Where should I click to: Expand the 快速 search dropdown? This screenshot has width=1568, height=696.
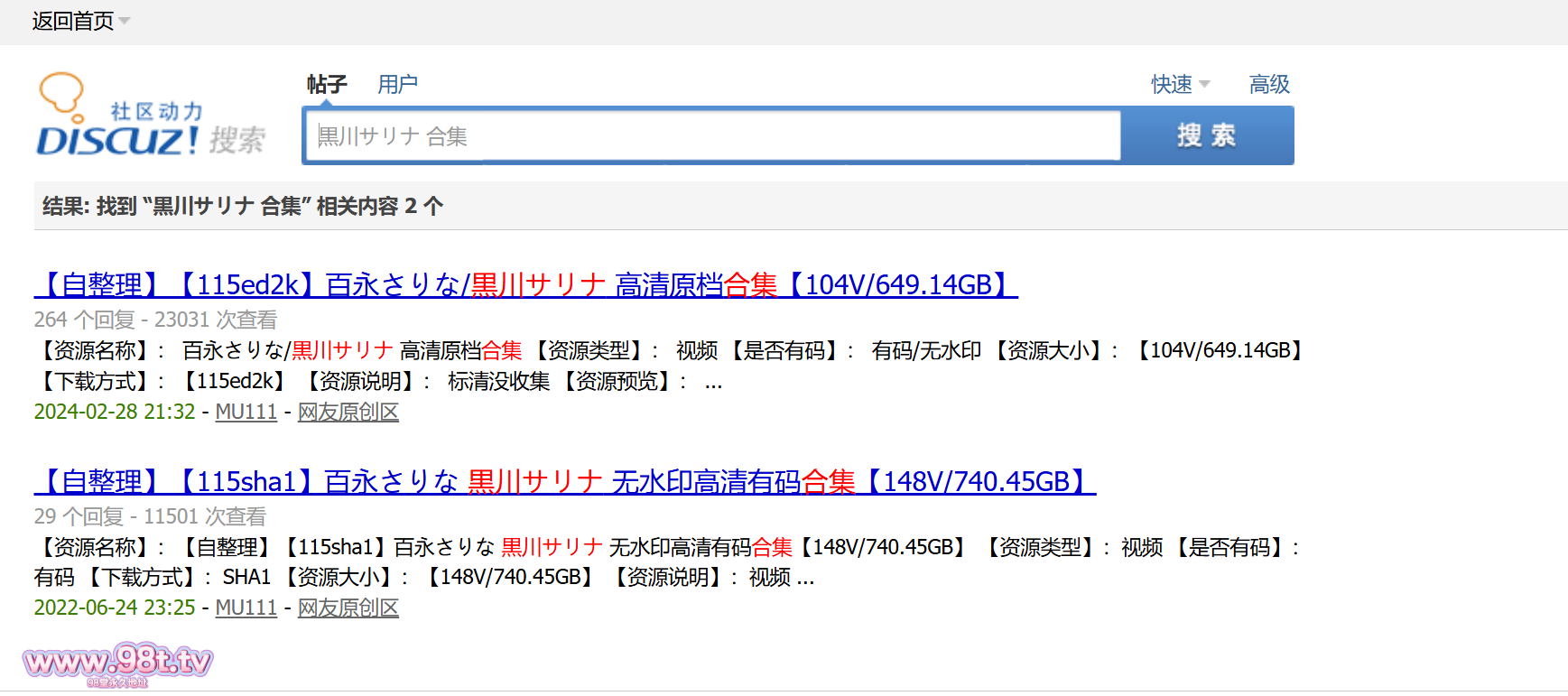click(1179, 85)
